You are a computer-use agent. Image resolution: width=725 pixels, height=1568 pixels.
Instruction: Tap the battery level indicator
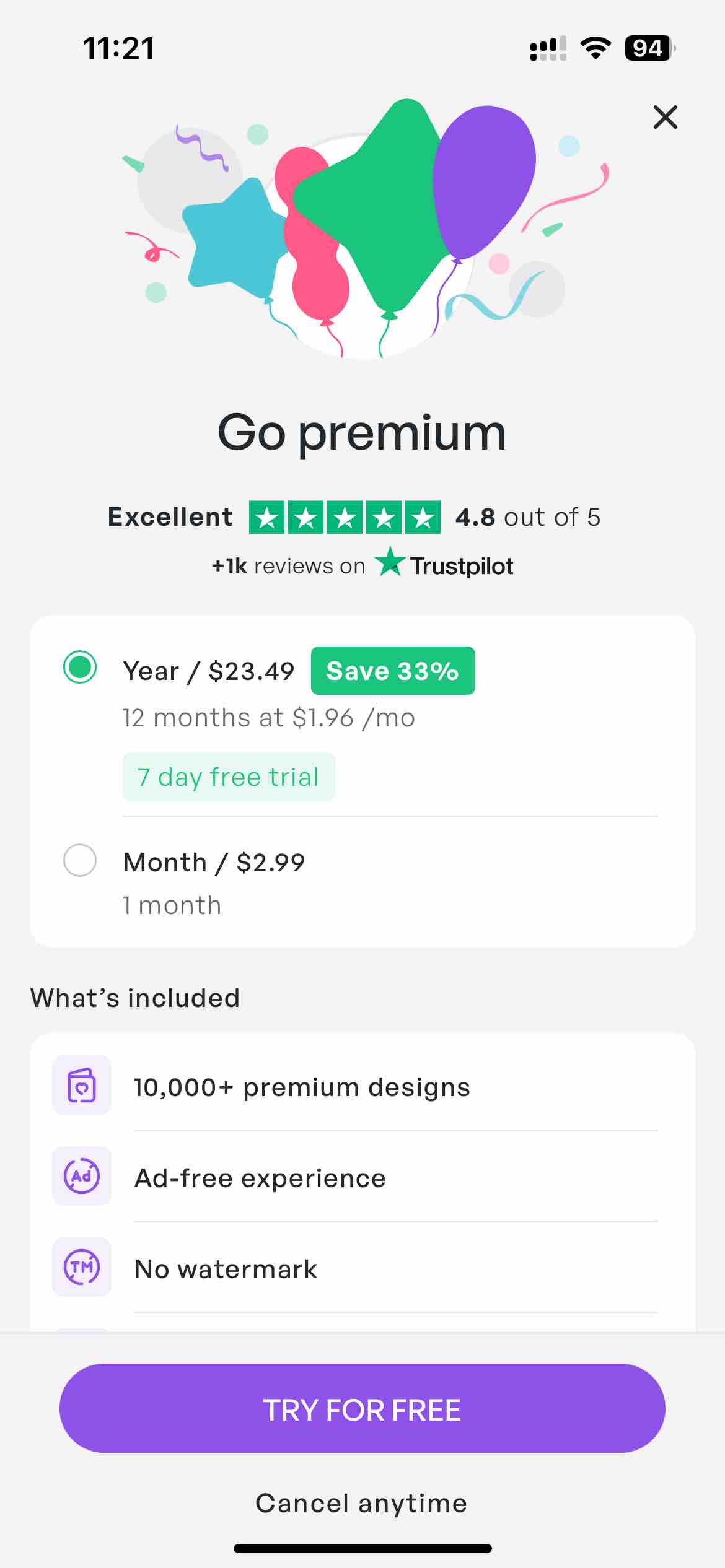650,48
